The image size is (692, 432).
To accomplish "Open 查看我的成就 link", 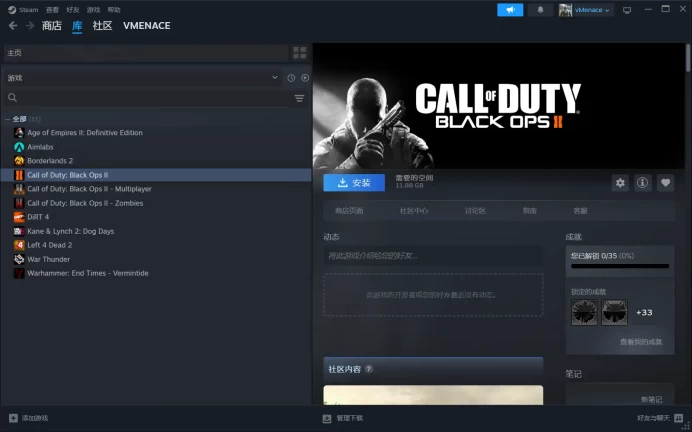I will coord(641,342).
